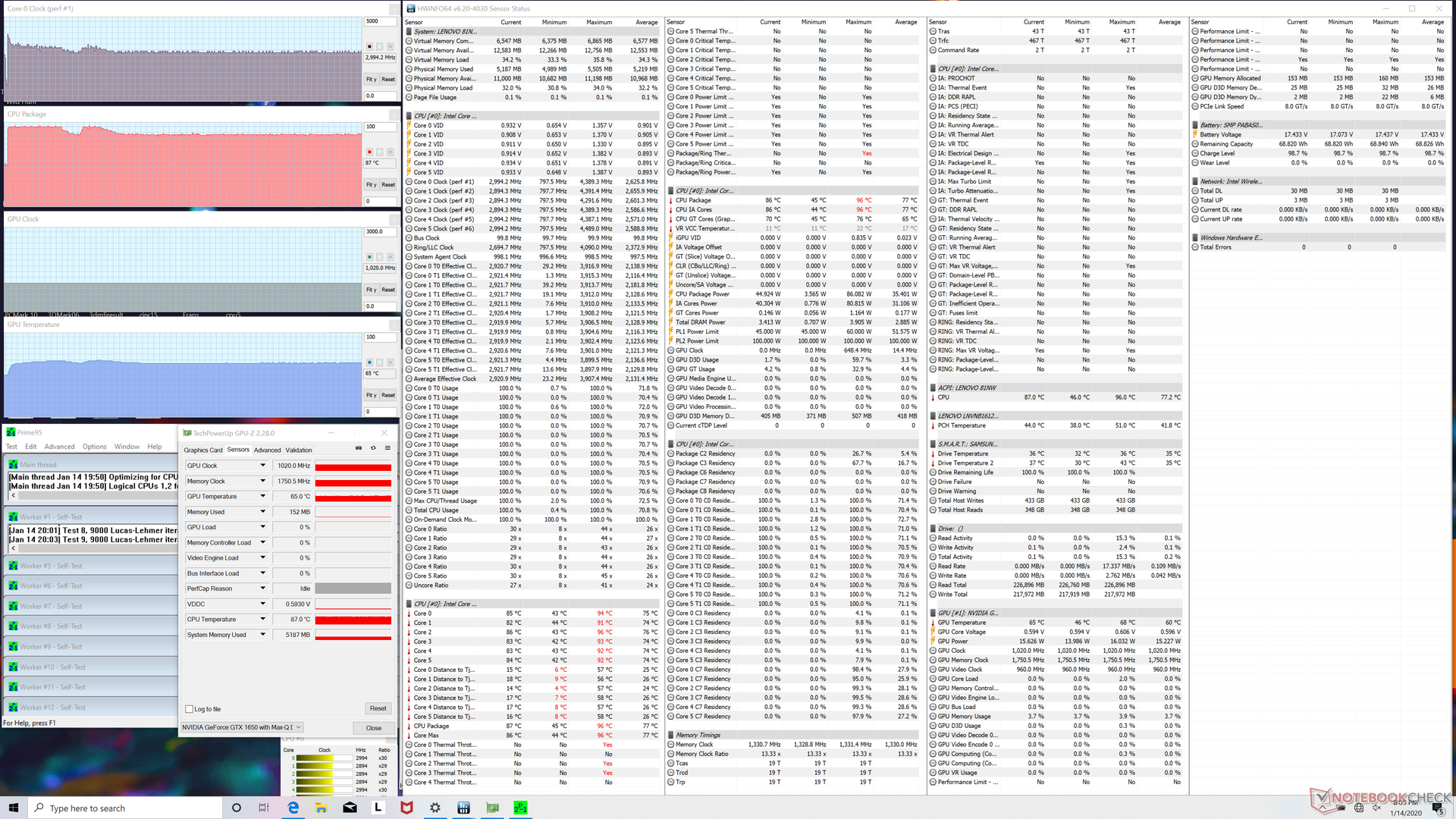Open Mail app from taskbar
This screenshot has width=1456, height=819.
pyautogui.click(x=350, y=808)
